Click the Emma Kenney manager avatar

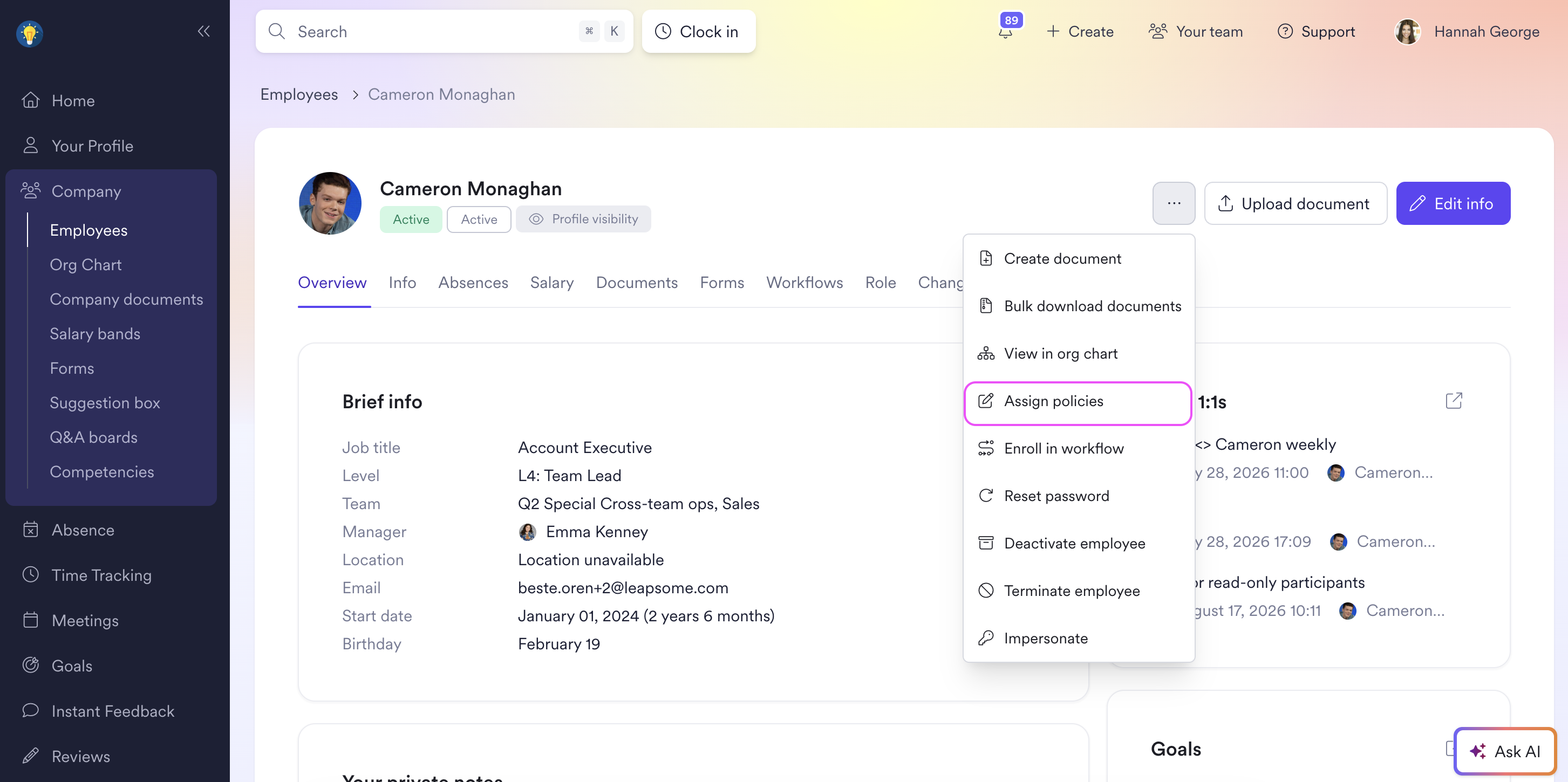click(x=527, y=532)
